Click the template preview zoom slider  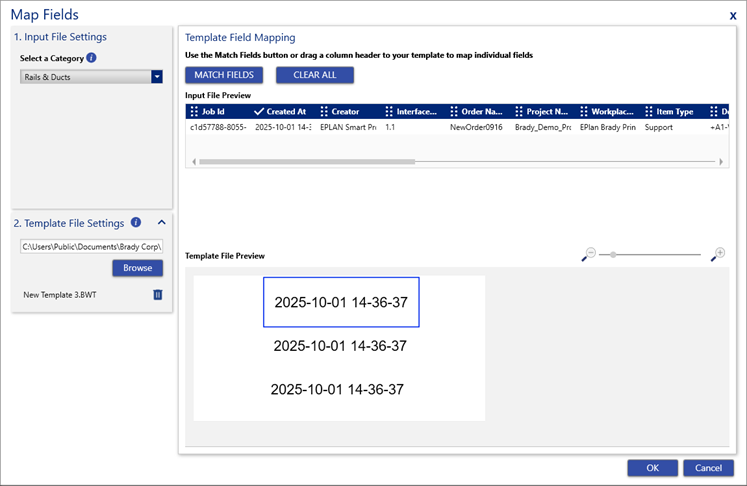(x=650, y=255)
